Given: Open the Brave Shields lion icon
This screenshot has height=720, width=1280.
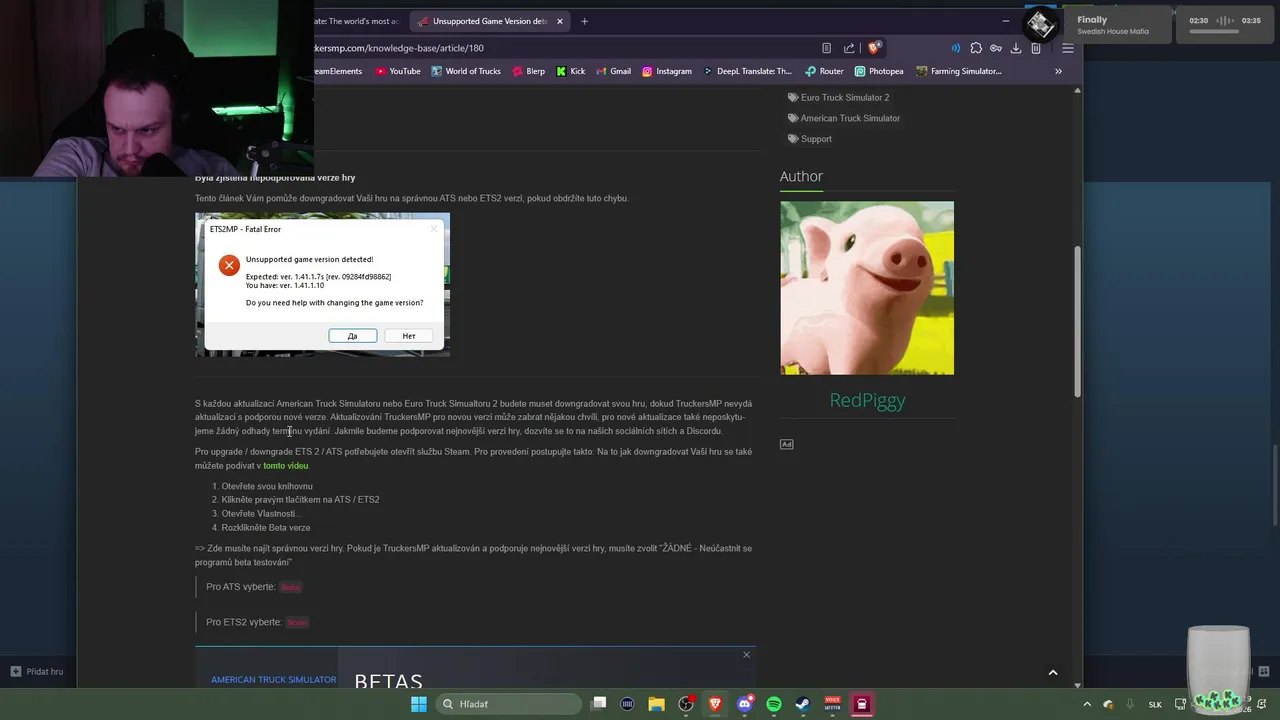Looking at the screenshot, I should [874, 47].
